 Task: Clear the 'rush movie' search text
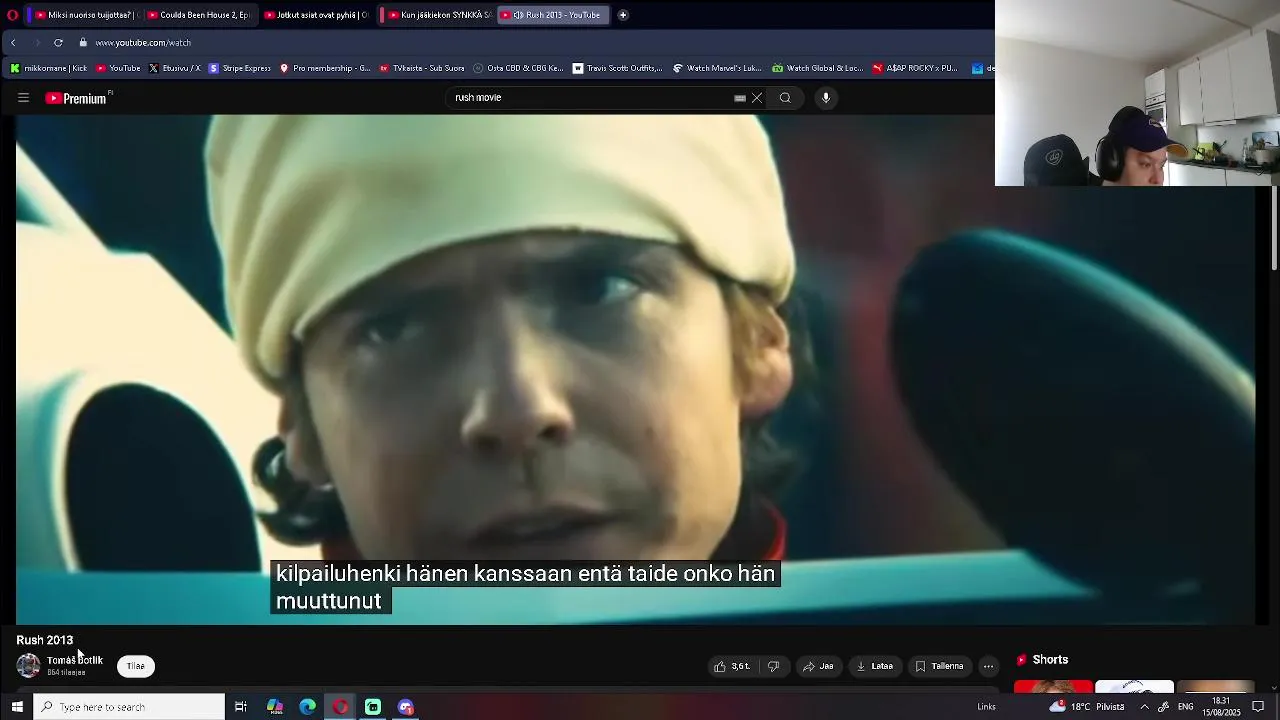tap(757, 98)
